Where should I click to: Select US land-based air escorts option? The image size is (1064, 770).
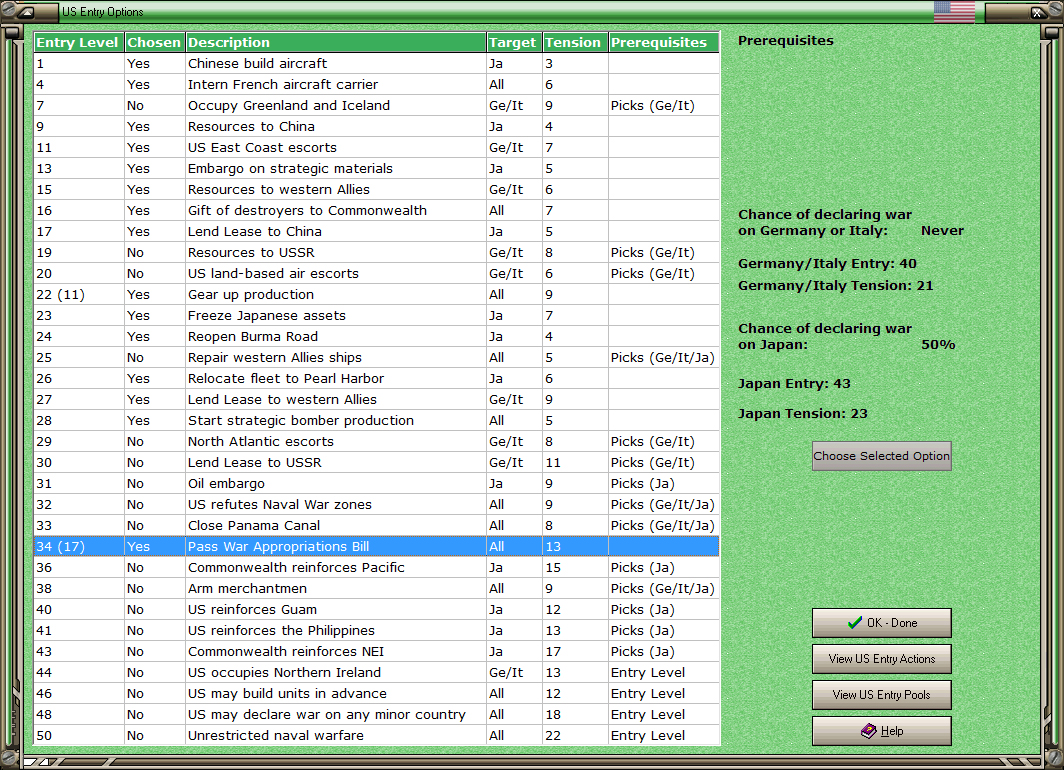click(377, 273)
